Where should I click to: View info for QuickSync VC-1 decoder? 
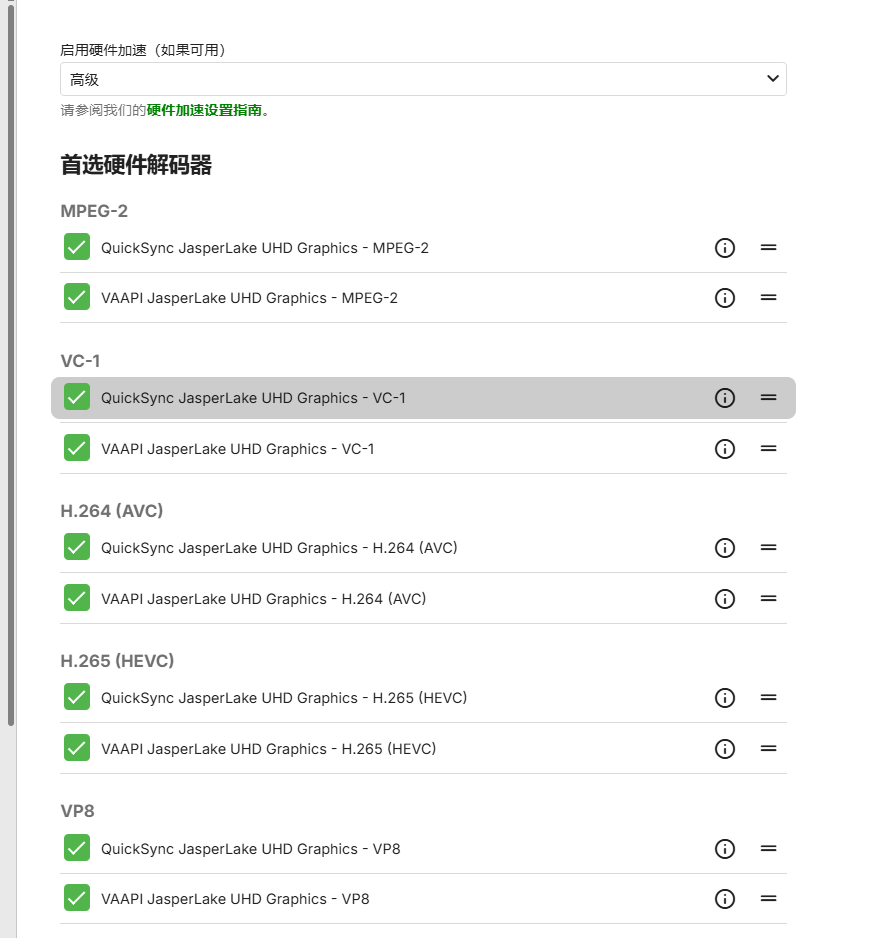(x=725, y=398)
